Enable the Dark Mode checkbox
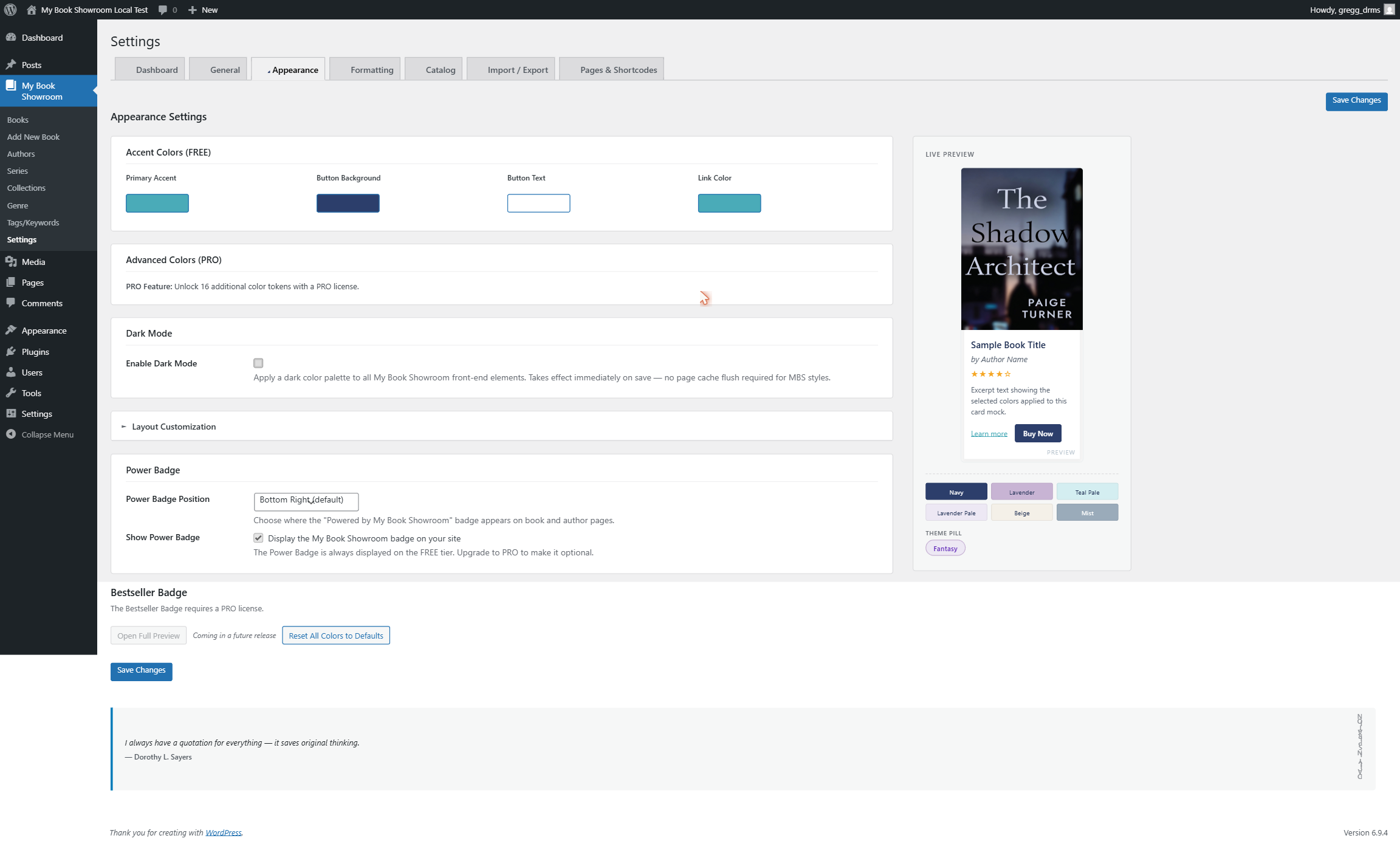 [x=258, y=363]
